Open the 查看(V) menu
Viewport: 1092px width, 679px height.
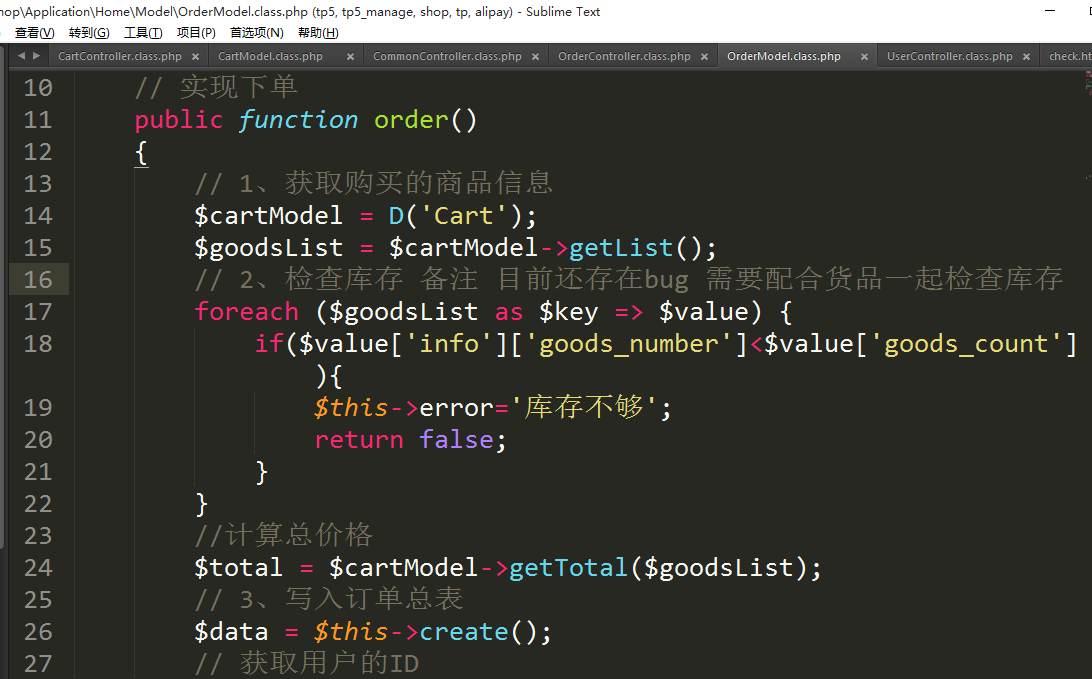coord(34,33)
